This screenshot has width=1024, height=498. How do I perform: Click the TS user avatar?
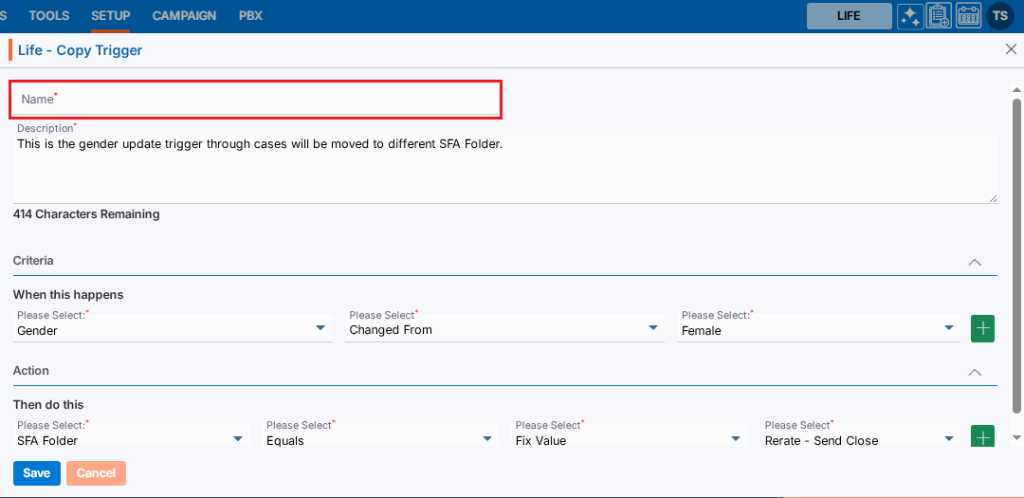pos(1000,16)
